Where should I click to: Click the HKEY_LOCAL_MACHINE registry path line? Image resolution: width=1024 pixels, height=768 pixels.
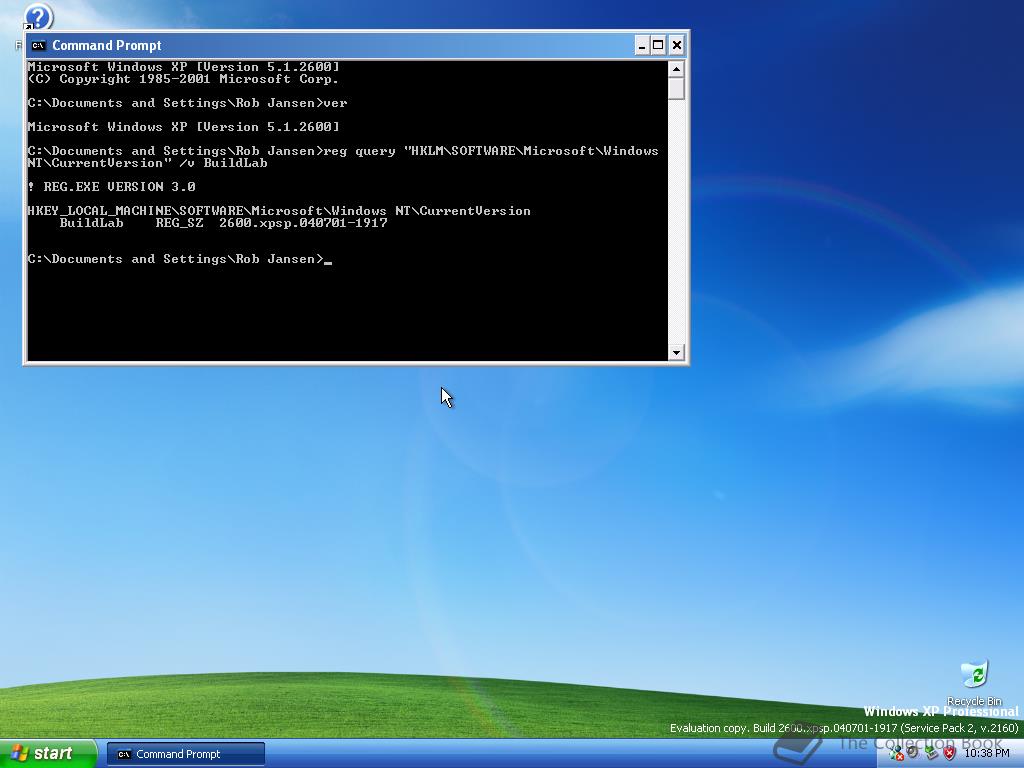[279, 211]
